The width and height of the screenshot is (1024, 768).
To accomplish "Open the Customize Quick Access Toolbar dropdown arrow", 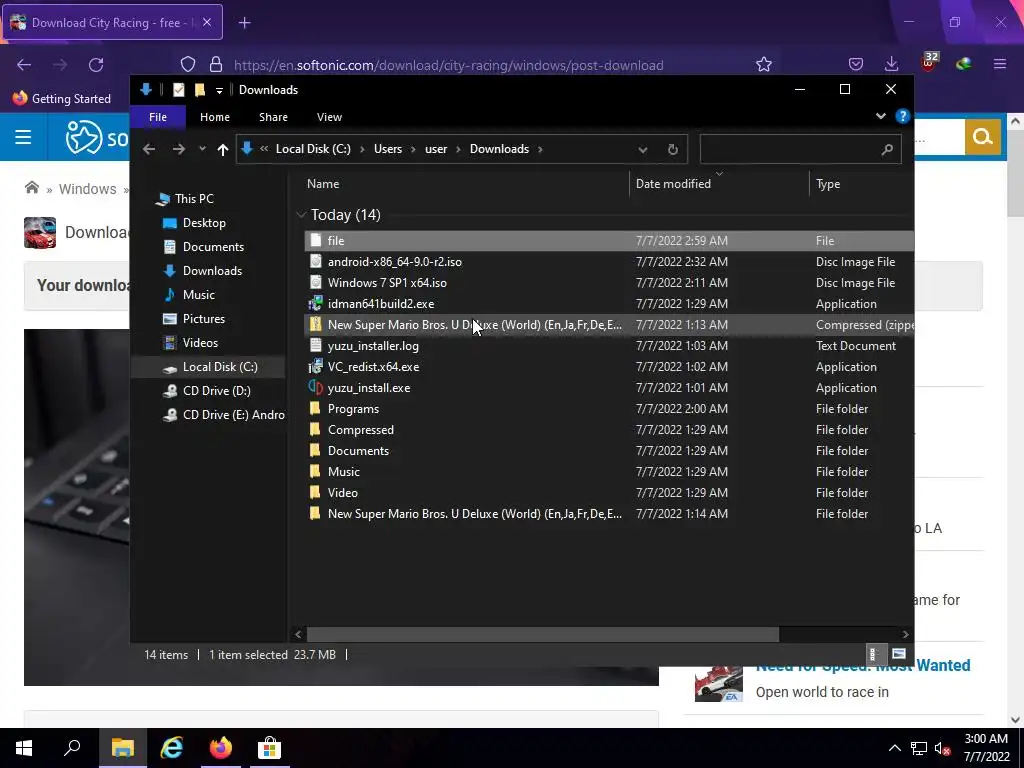I will click(x=219, y=90).
